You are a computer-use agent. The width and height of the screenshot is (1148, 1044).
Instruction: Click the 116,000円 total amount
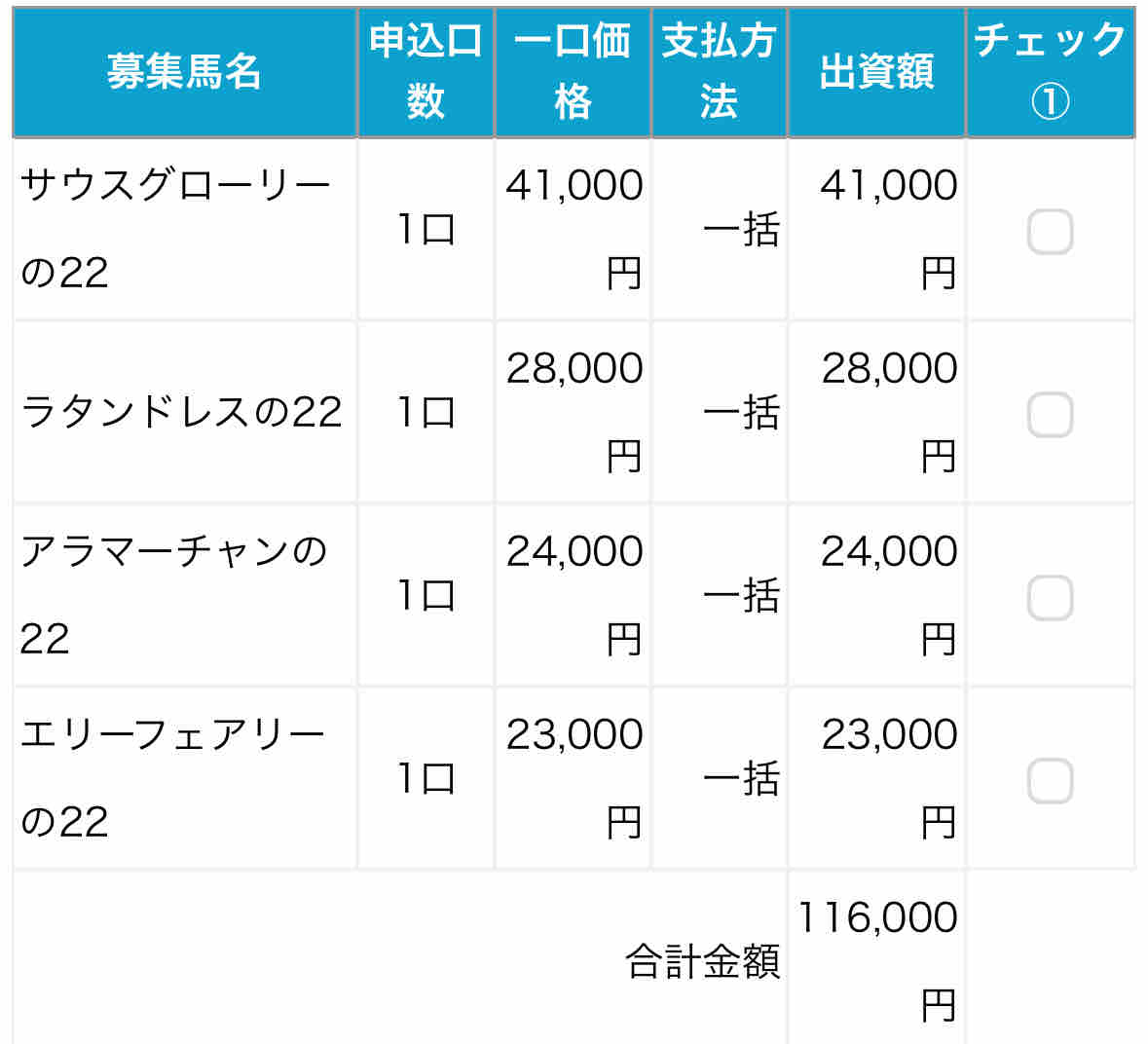click(876, 959)
